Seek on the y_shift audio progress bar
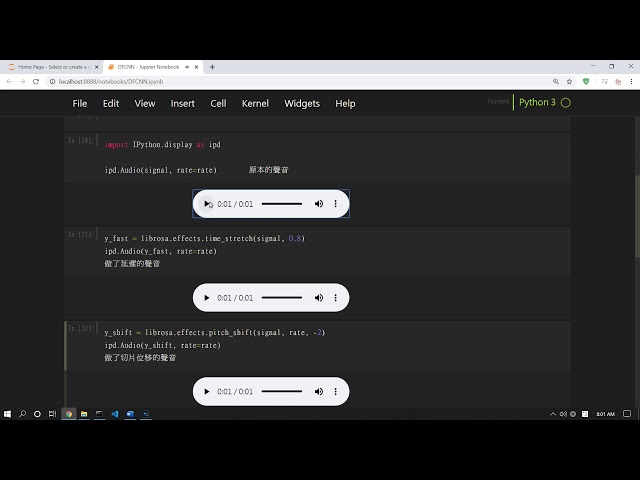This screenshot has width=640, height=480. click(282, 391)
